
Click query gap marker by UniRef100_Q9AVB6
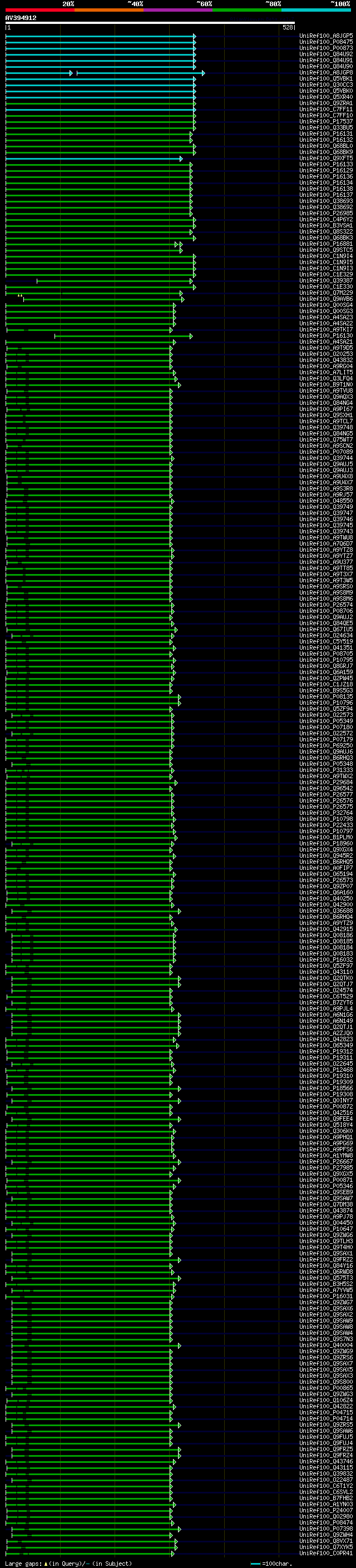[x=20, y=296]
